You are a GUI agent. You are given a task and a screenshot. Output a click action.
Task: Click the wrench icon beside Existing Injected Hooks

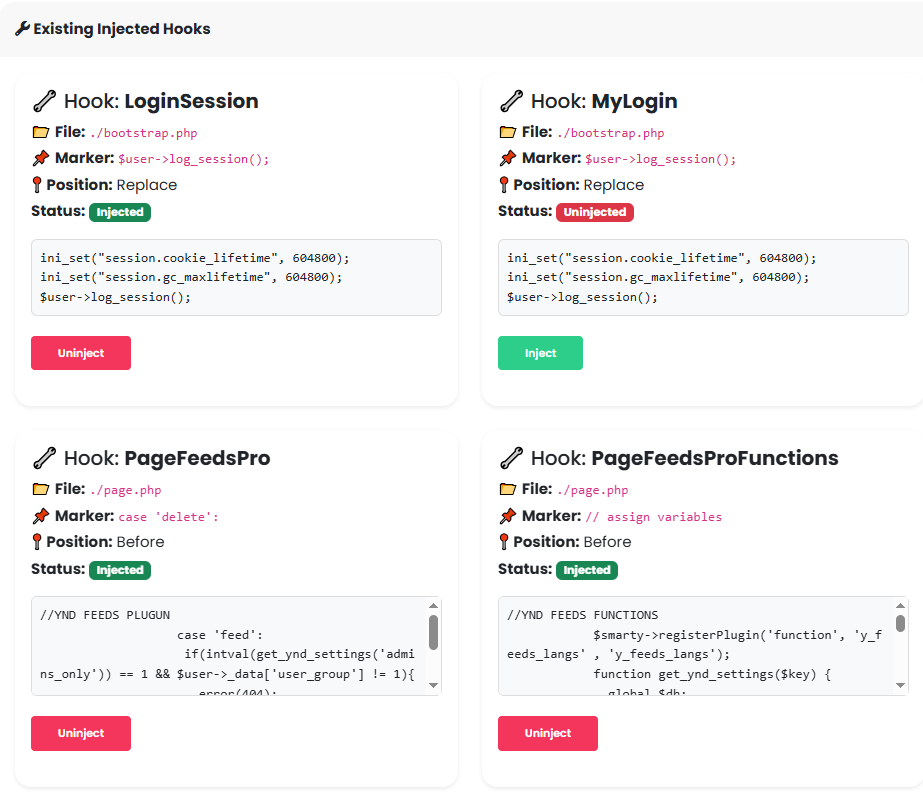22,28
